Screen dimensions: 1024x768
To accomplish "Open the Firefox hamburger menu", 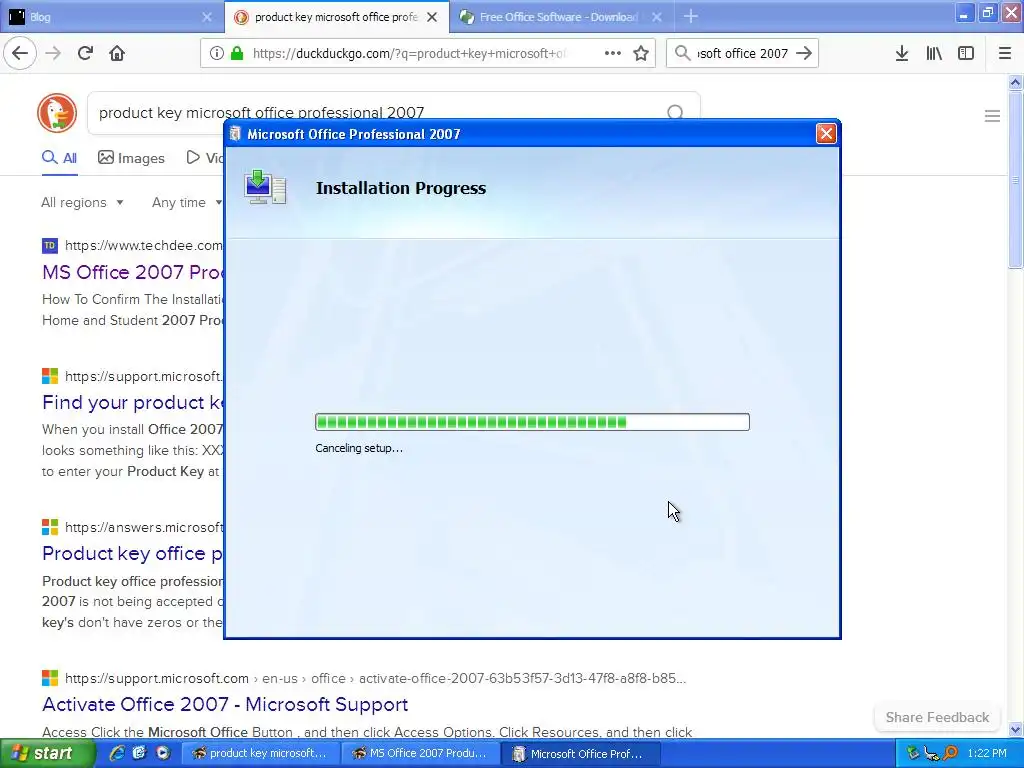I will tap(1005, 53).
